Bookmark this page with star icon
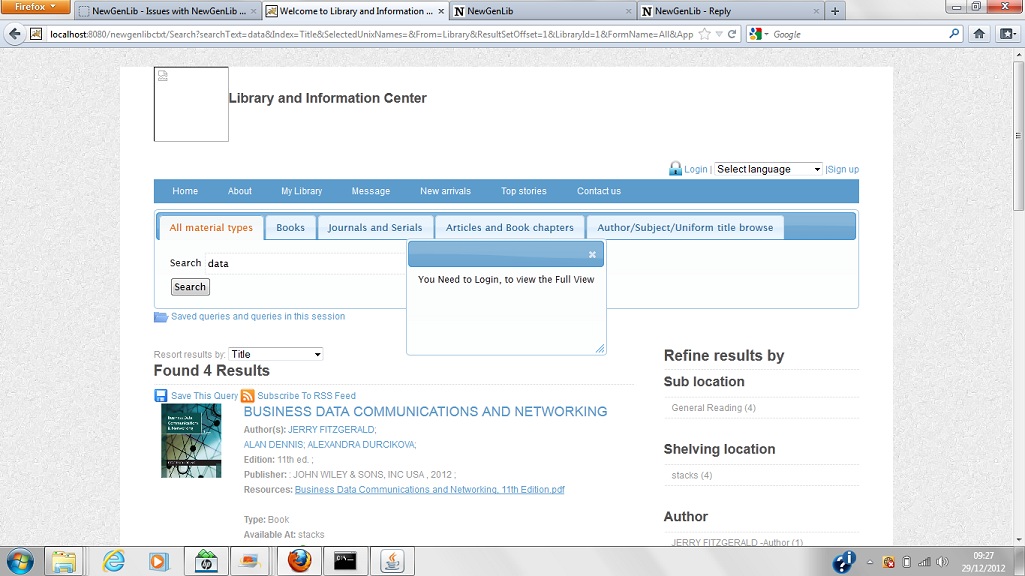This screenshot has width=1025, height=576. click(x=705, y=34)
